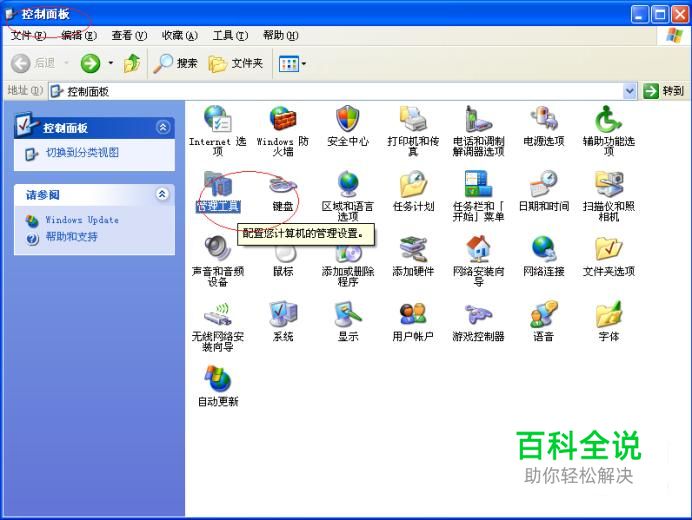
Task: Go up one folder level
Action: [x=132, y=64]
